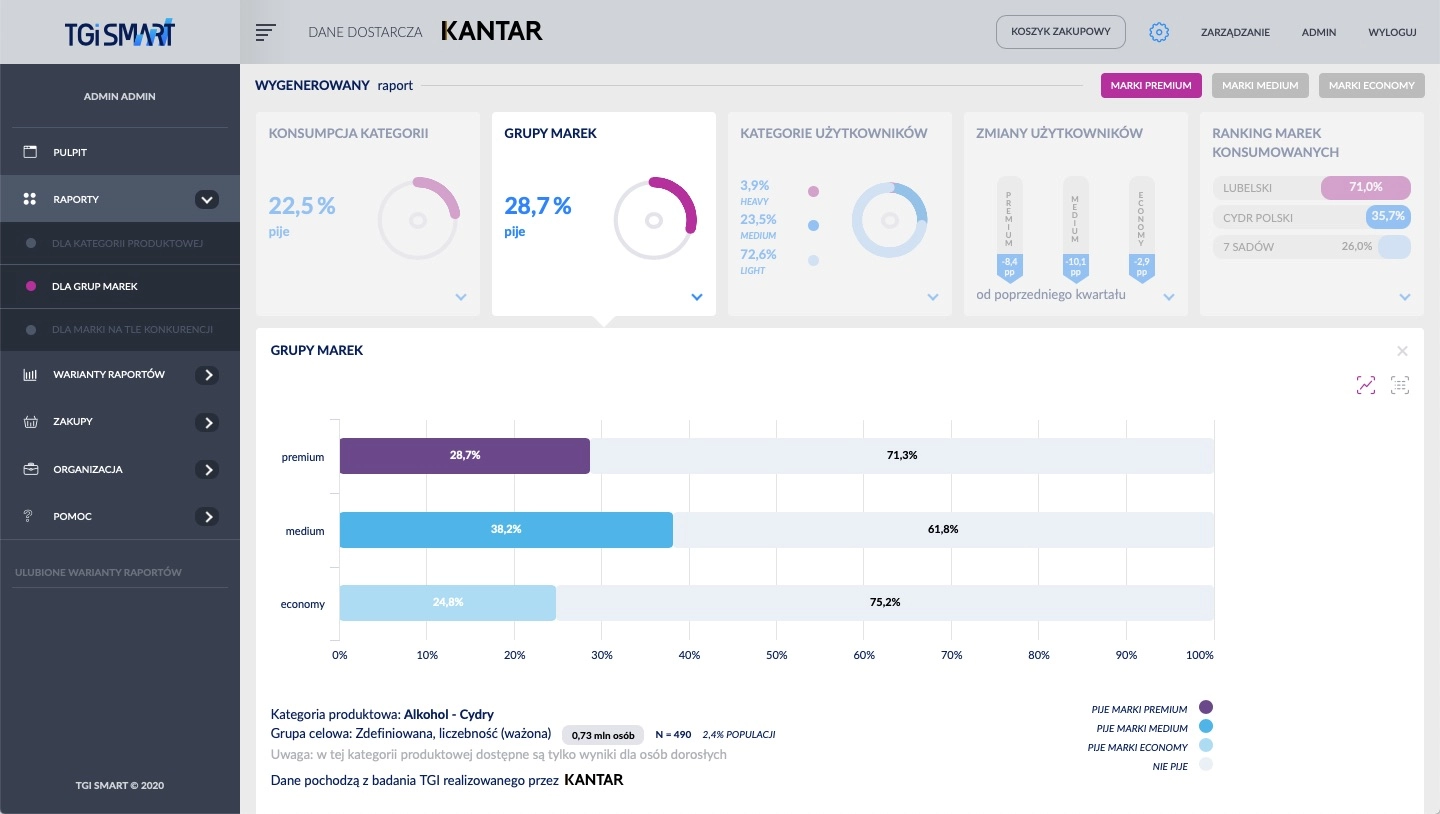
Task: Click the Zakupy basket icon
Action: point(30,422)
